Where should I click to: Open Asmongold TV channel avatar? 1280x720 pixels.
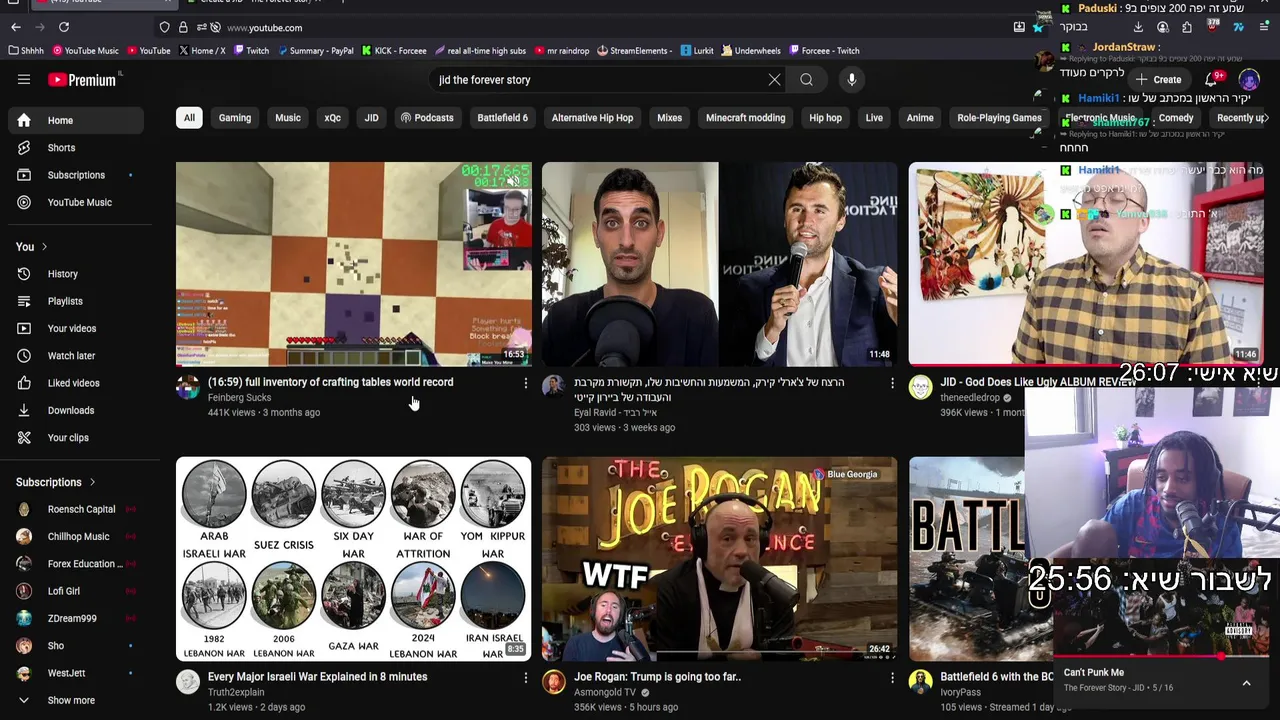point(554,682)
